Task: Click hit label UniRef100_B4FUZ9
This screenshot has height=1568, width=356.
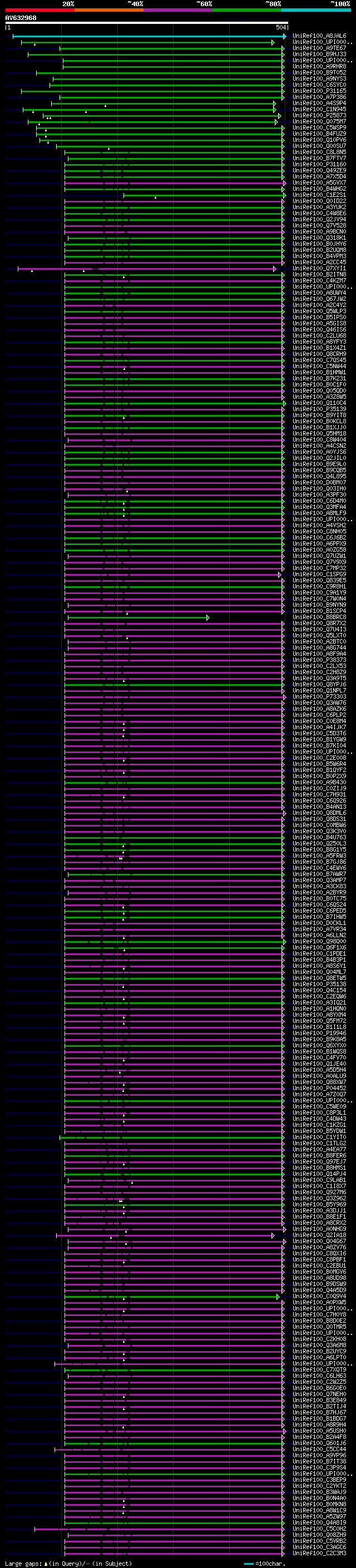Action: pos(319,133)
